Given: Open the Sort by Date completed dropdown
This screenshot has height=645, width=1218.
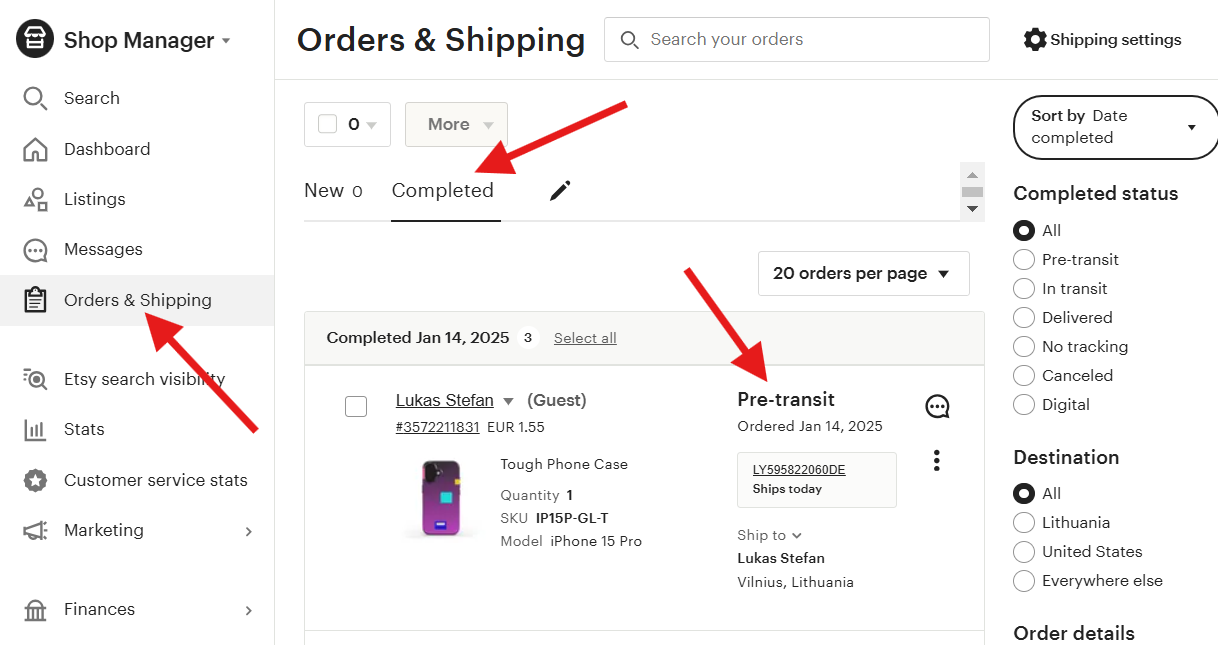Looking at the screenshot, I should coord(1114,128).
